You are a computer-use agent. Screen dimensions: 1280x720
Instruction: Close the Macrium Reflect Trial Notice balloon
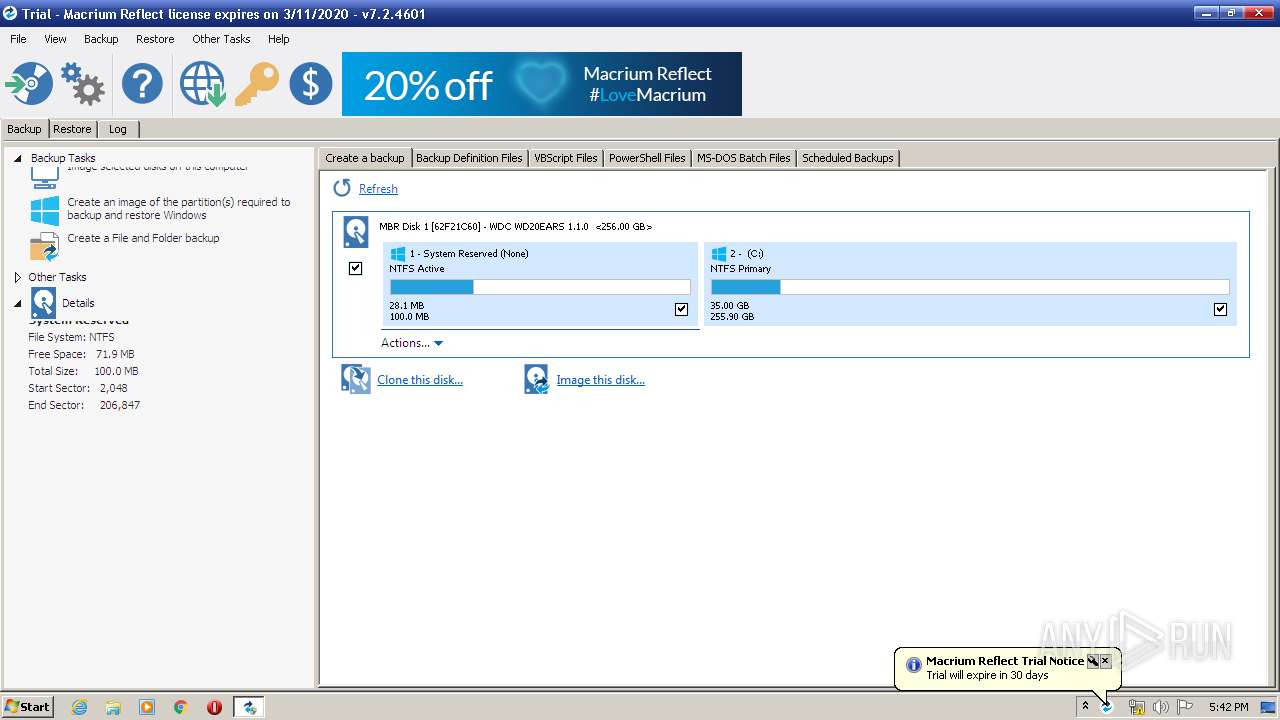(x=1105, y=661)
